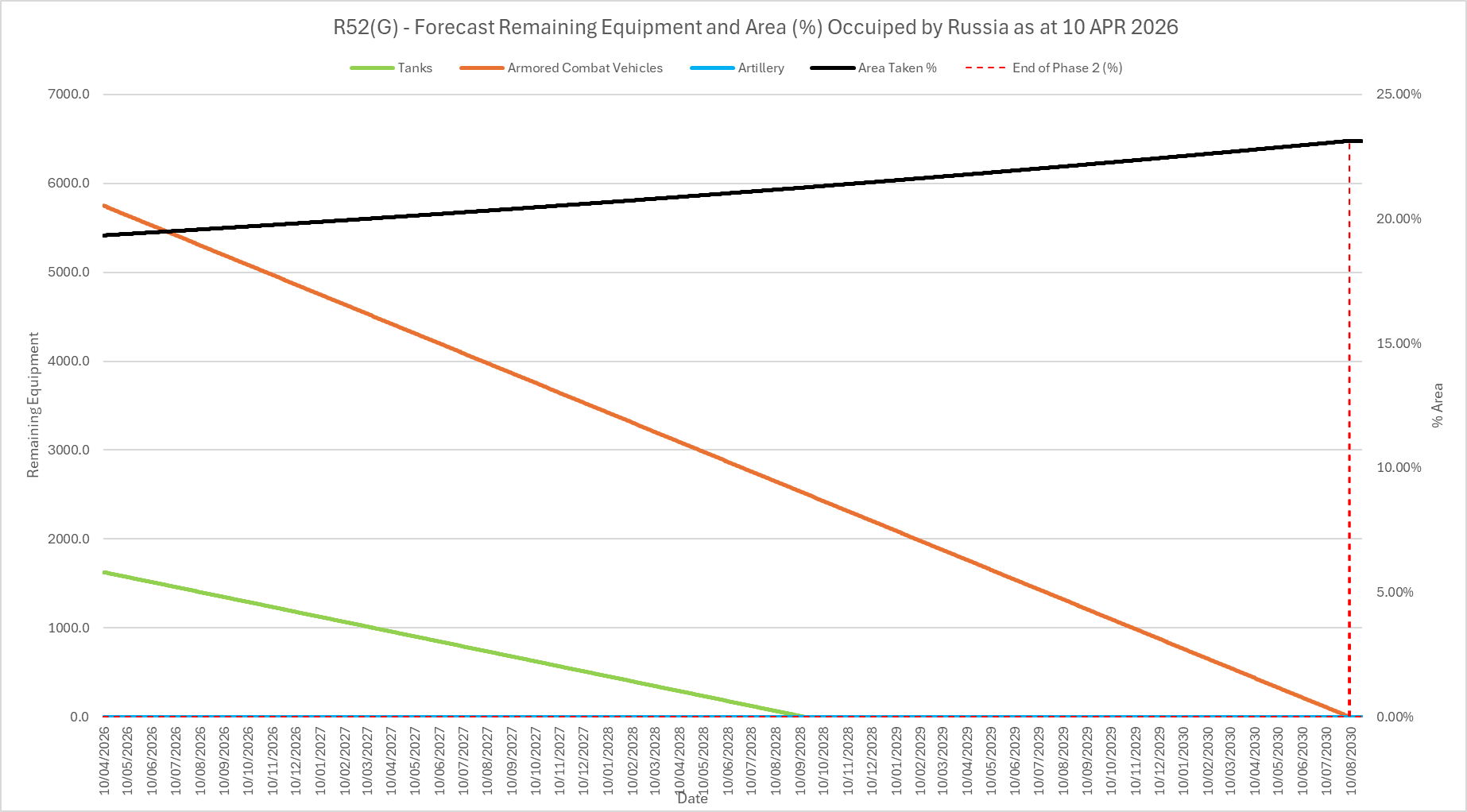Click the 7000.0 left axis label

[69, 95]
